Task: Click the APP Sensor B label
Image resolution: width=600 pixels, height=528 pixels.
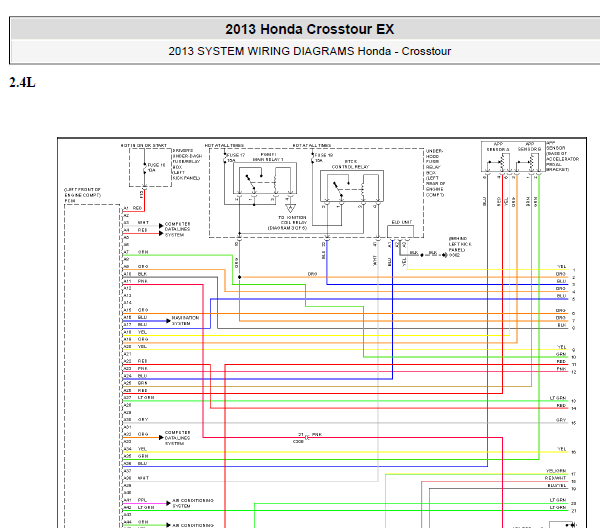Action: coord(529,147)
